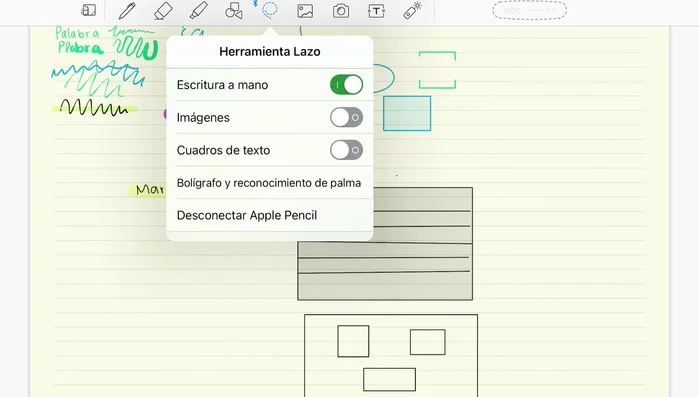Select the Eraser tool
699x397 pixels.
pos(163,11)
